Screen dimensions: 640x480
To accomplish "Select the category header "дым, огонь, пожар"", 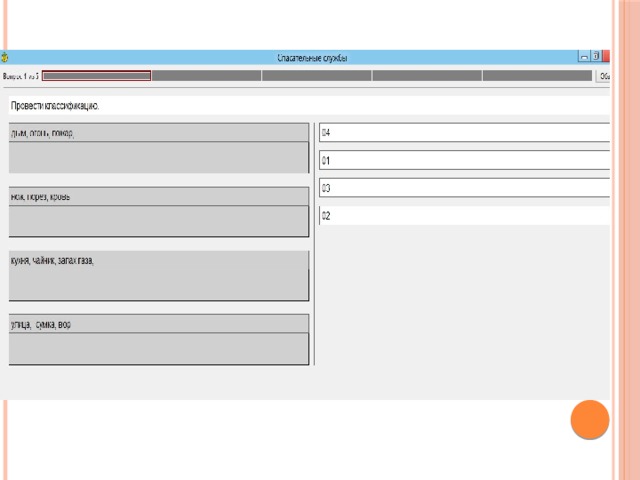I will pyautogui.click(x=158, y=132).
